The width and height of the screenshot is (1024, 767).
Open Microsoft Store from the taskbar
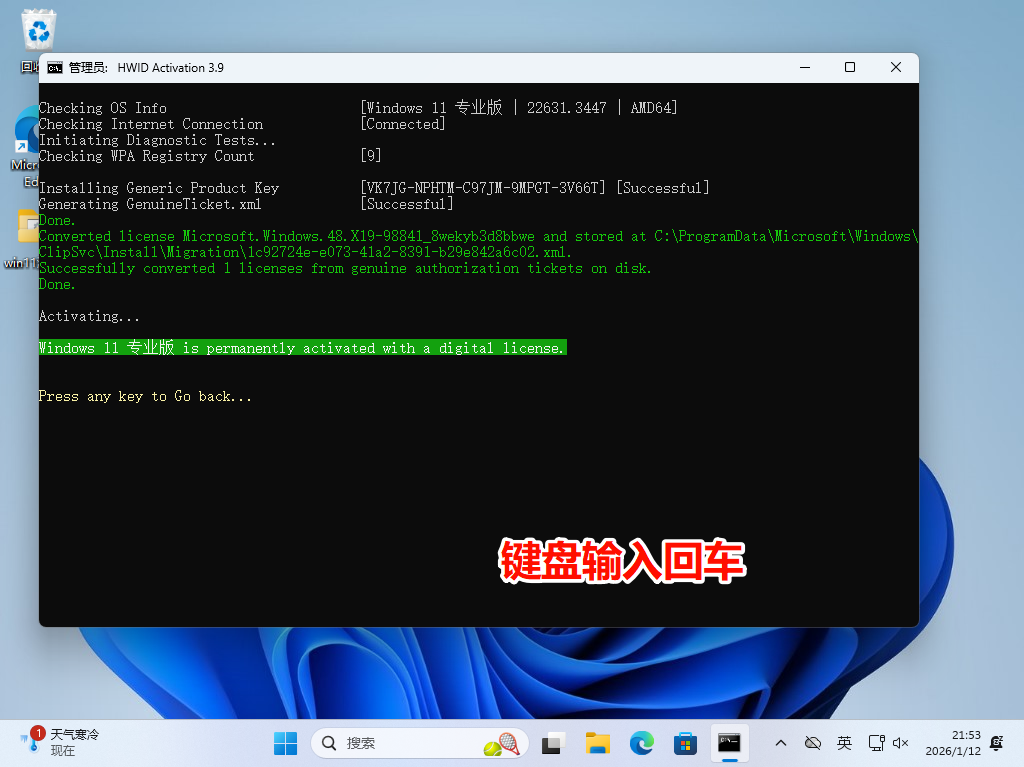[x=685, y=743]
